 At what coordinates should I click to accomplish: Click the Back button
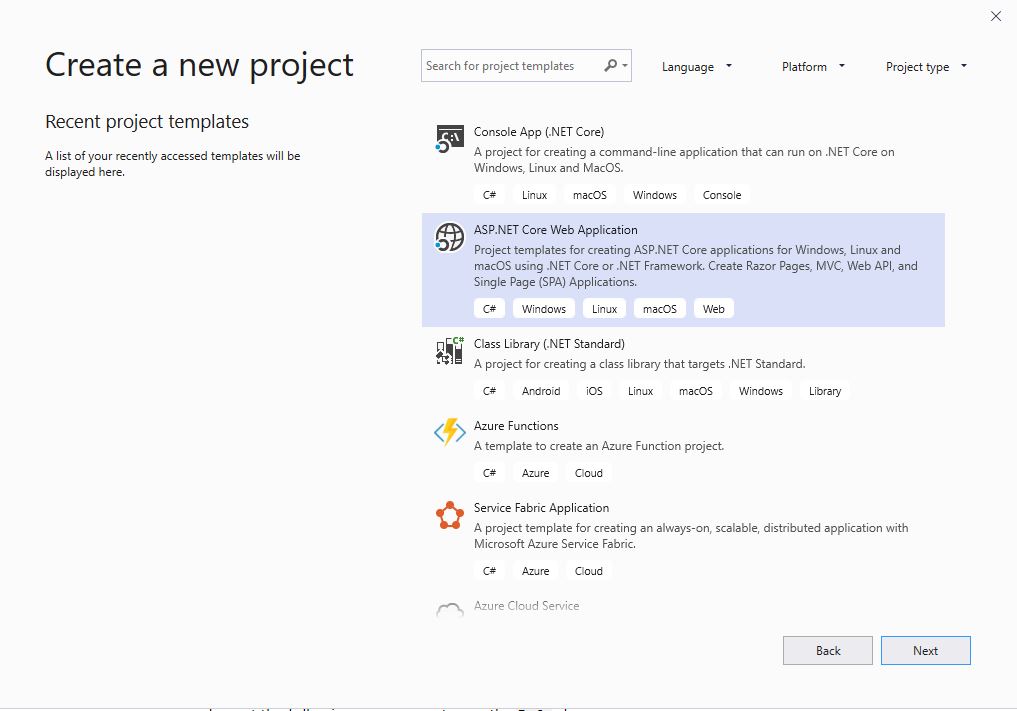point(828,651)
